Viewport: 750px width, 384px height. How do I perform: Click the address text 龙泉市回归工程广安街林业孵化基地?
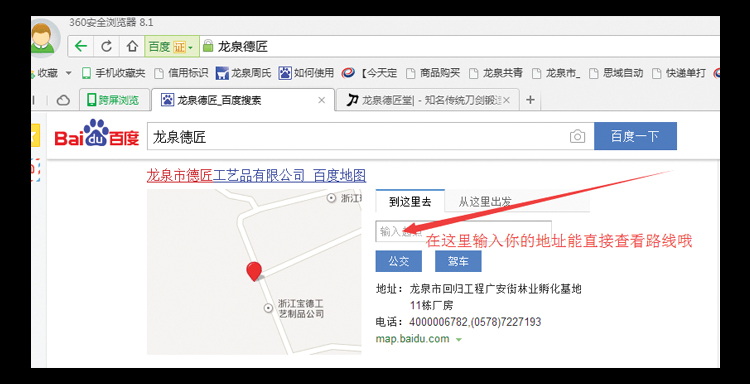496,289
